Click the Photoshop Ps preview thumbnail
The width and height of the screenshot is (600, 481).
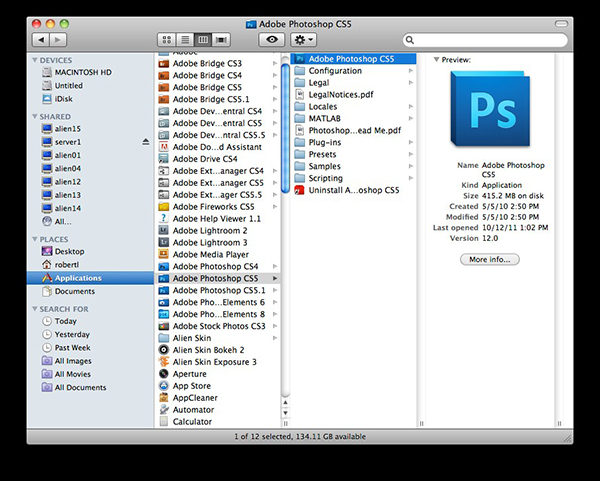(491, 109)
